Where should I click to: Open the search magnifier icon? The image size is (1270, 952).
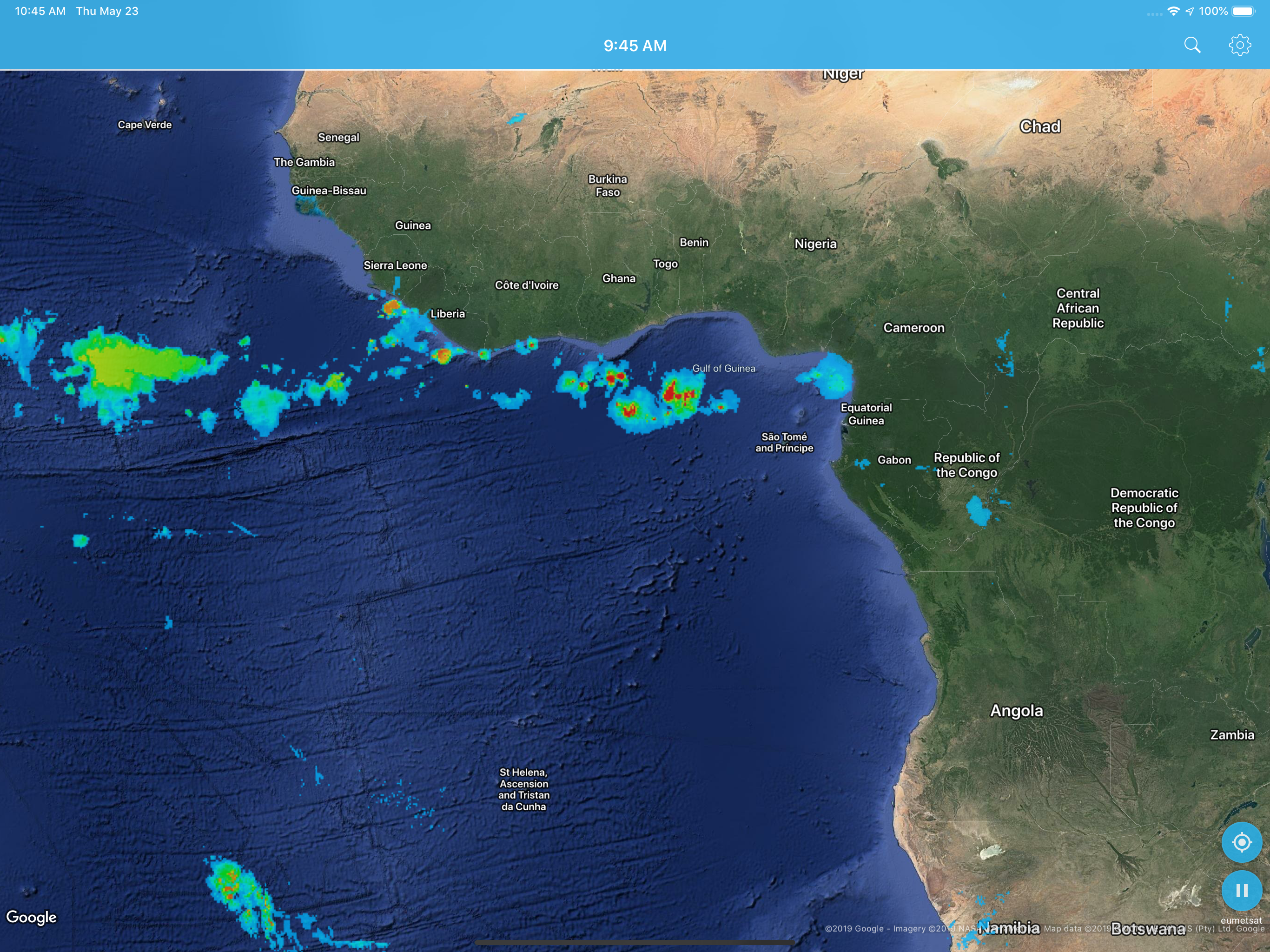(1192, 46)
